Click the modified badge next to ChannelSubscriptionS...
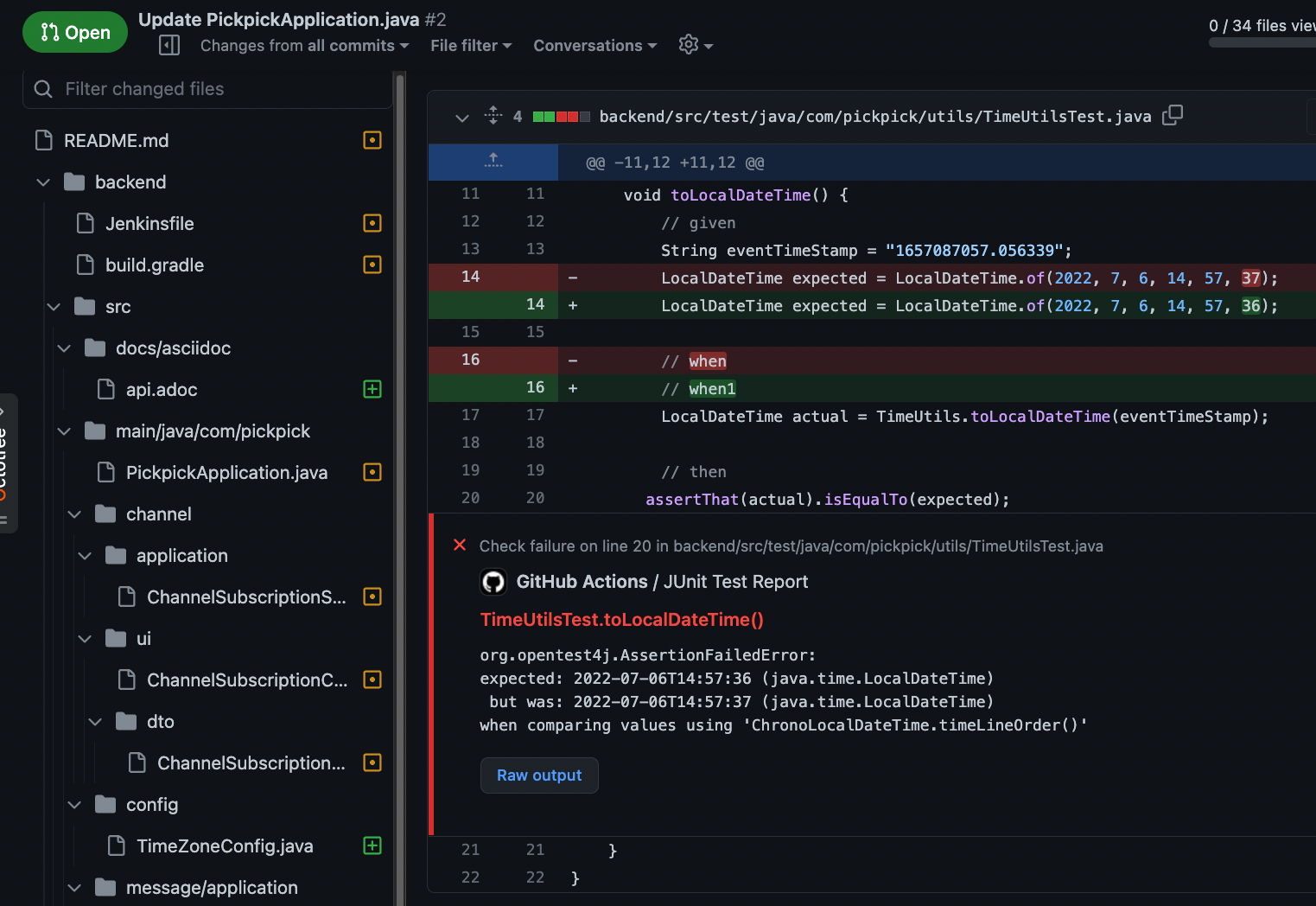 coord(372,597)
